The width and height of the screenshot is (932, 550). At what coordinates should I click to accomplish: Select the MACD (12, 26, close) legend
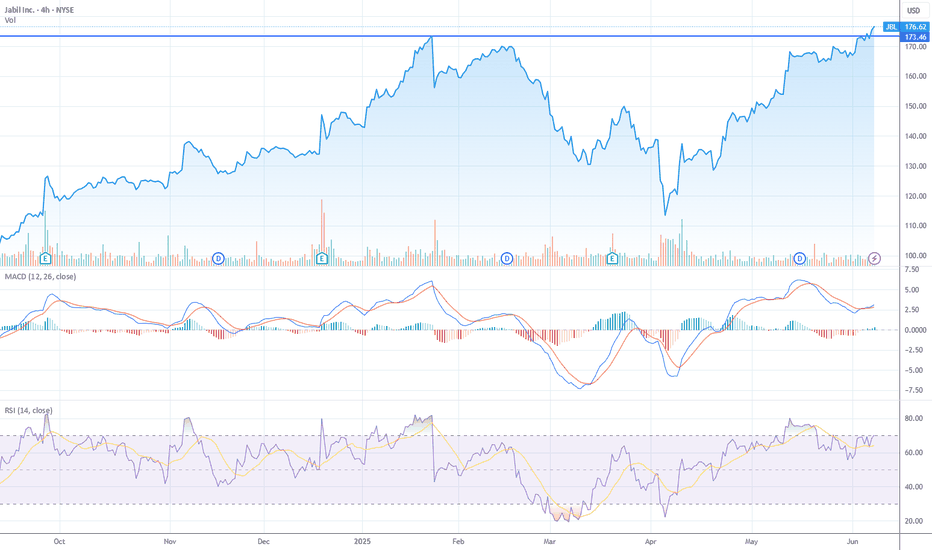40,276
